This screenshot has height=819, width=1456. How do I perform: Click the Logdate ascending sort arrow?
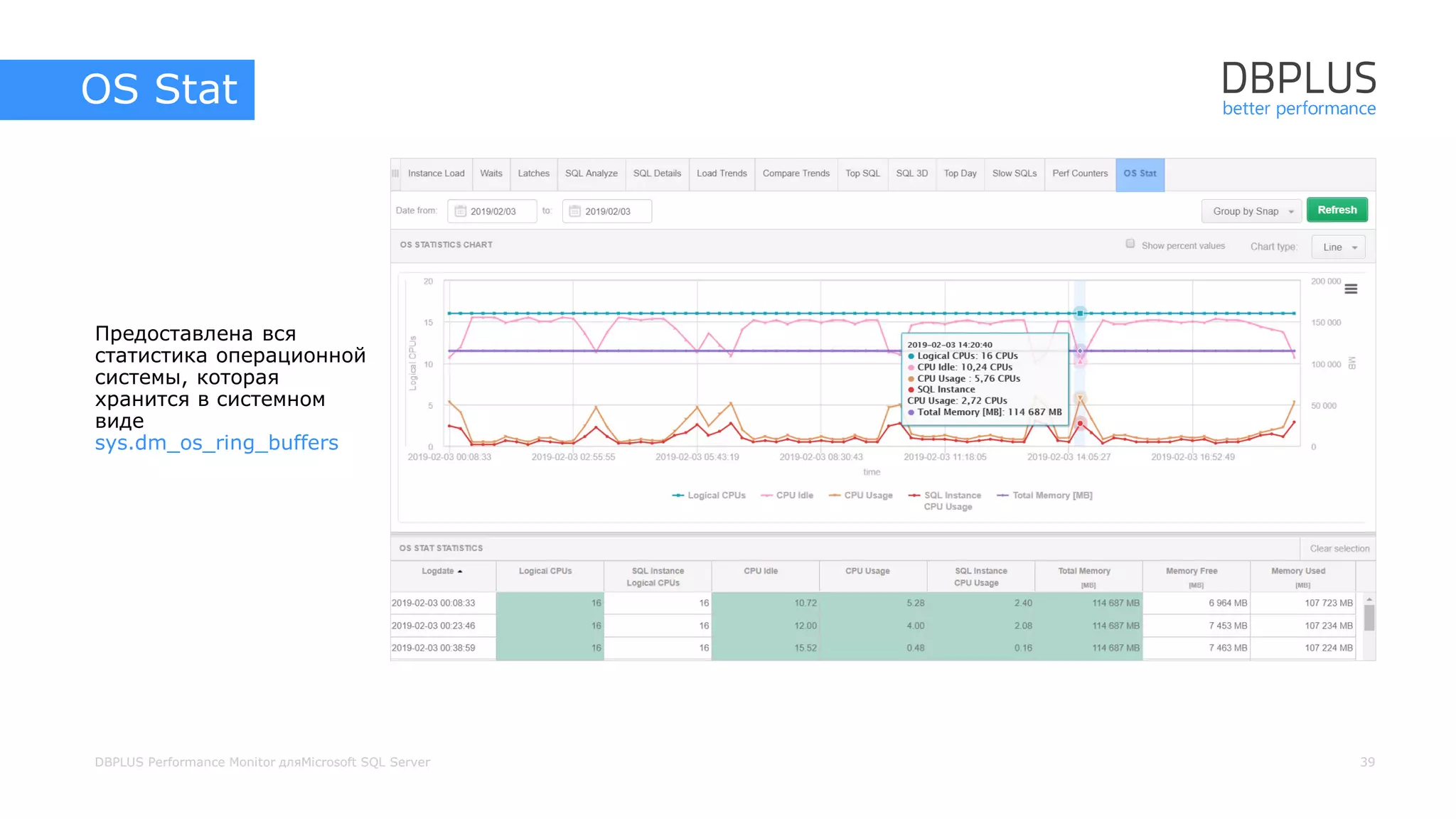pos(460,572)
